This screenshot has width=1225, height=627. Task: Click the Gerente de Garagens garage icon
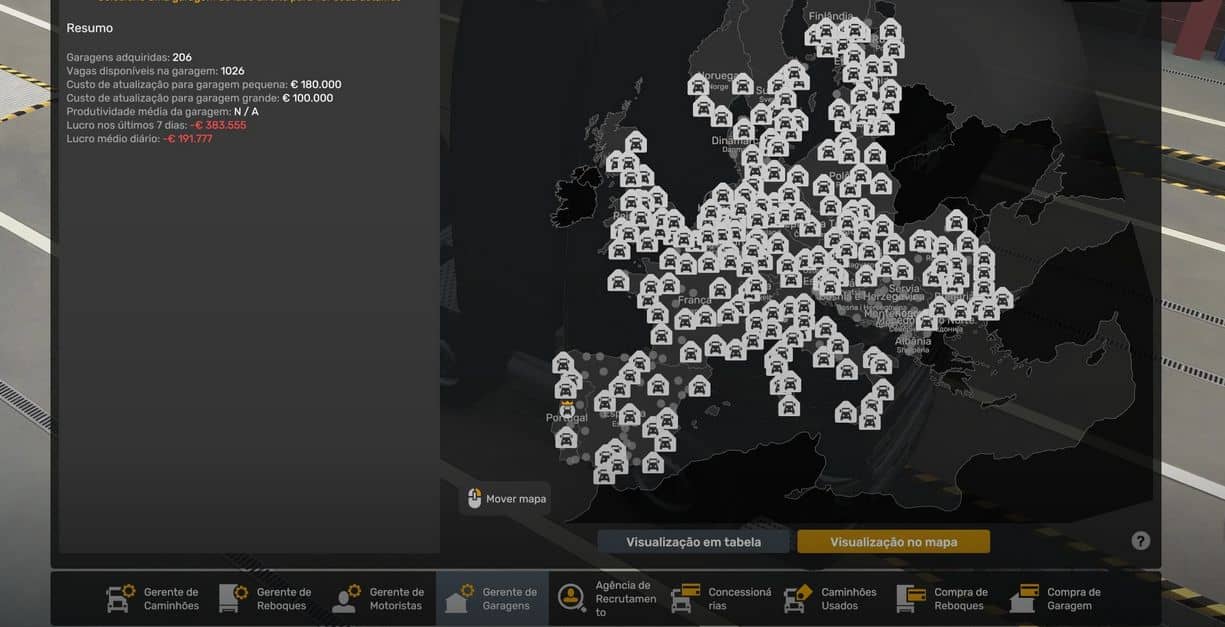click(x=459, y=599)
